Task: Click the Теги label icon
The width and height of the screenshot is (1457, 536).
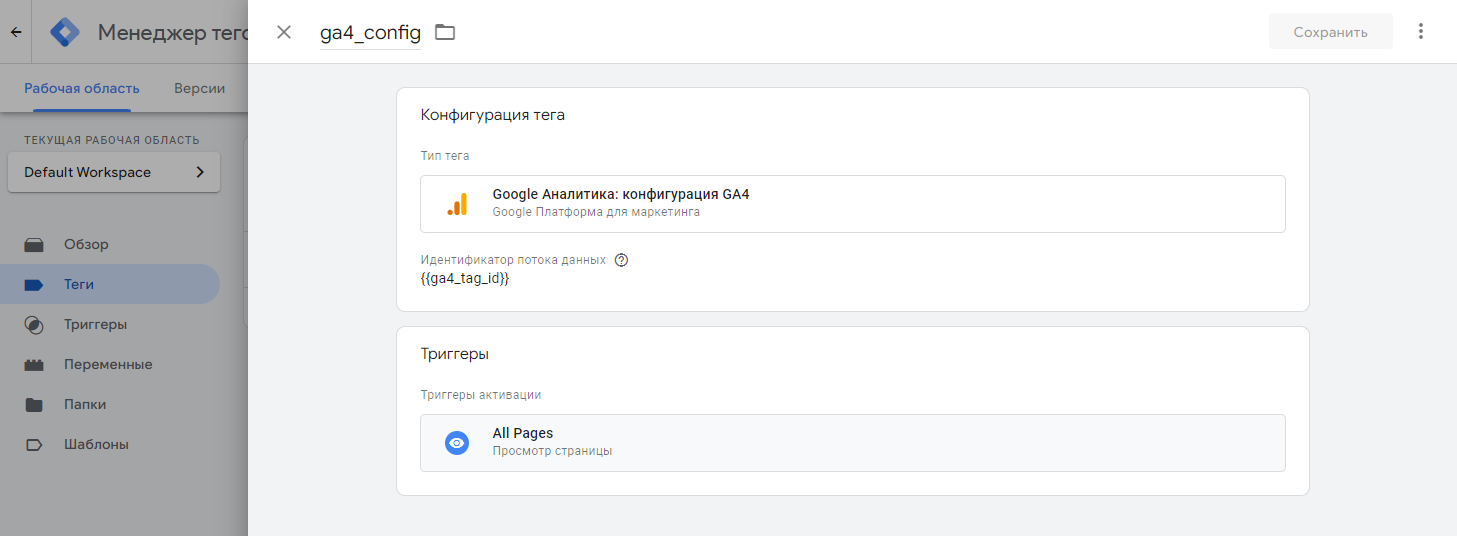Action: [34, 284]
